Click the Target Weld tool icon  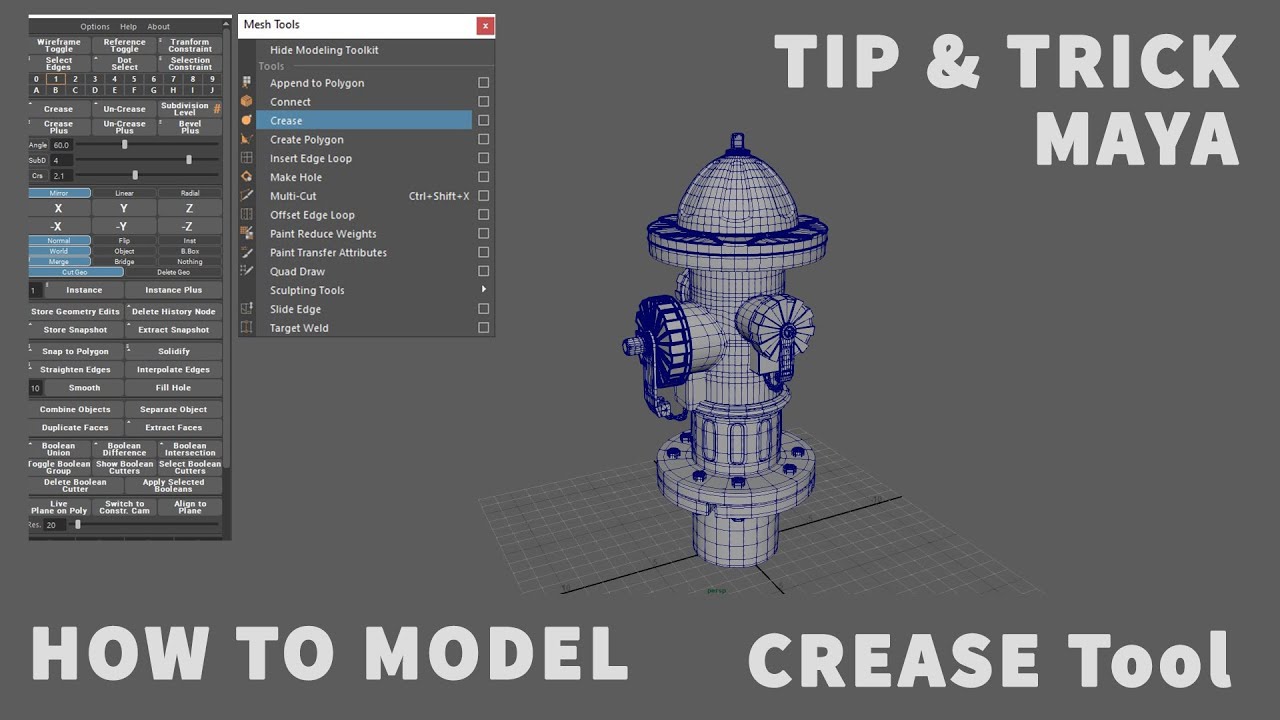(x=247, y=328)
